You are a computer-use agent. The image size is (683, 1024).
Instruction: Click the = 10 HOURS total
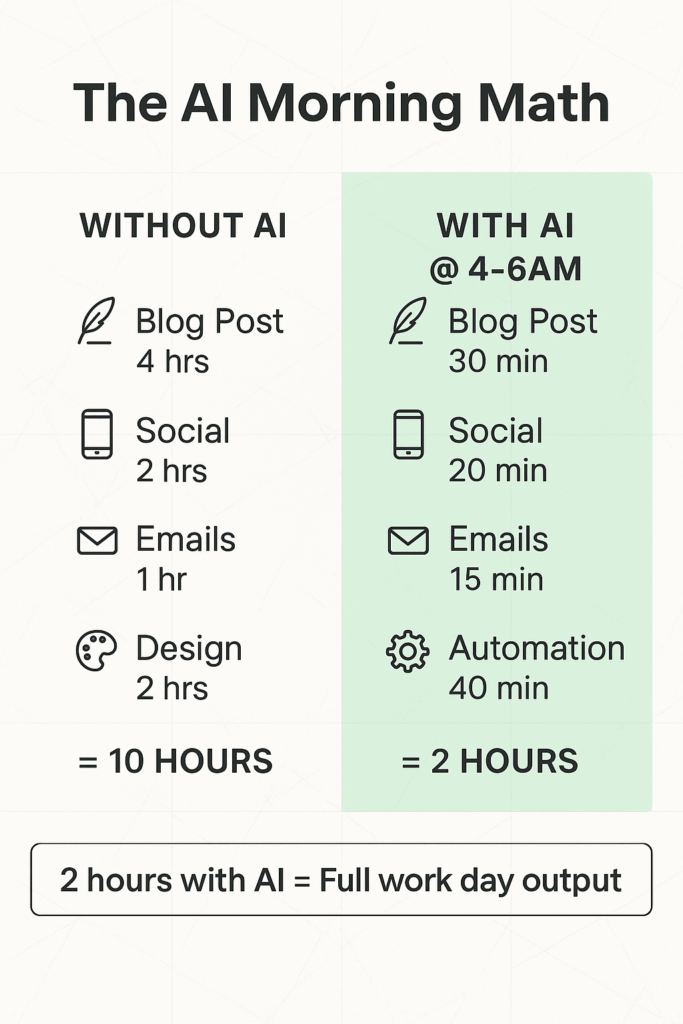pyautogui.click(x=175, y=761)
